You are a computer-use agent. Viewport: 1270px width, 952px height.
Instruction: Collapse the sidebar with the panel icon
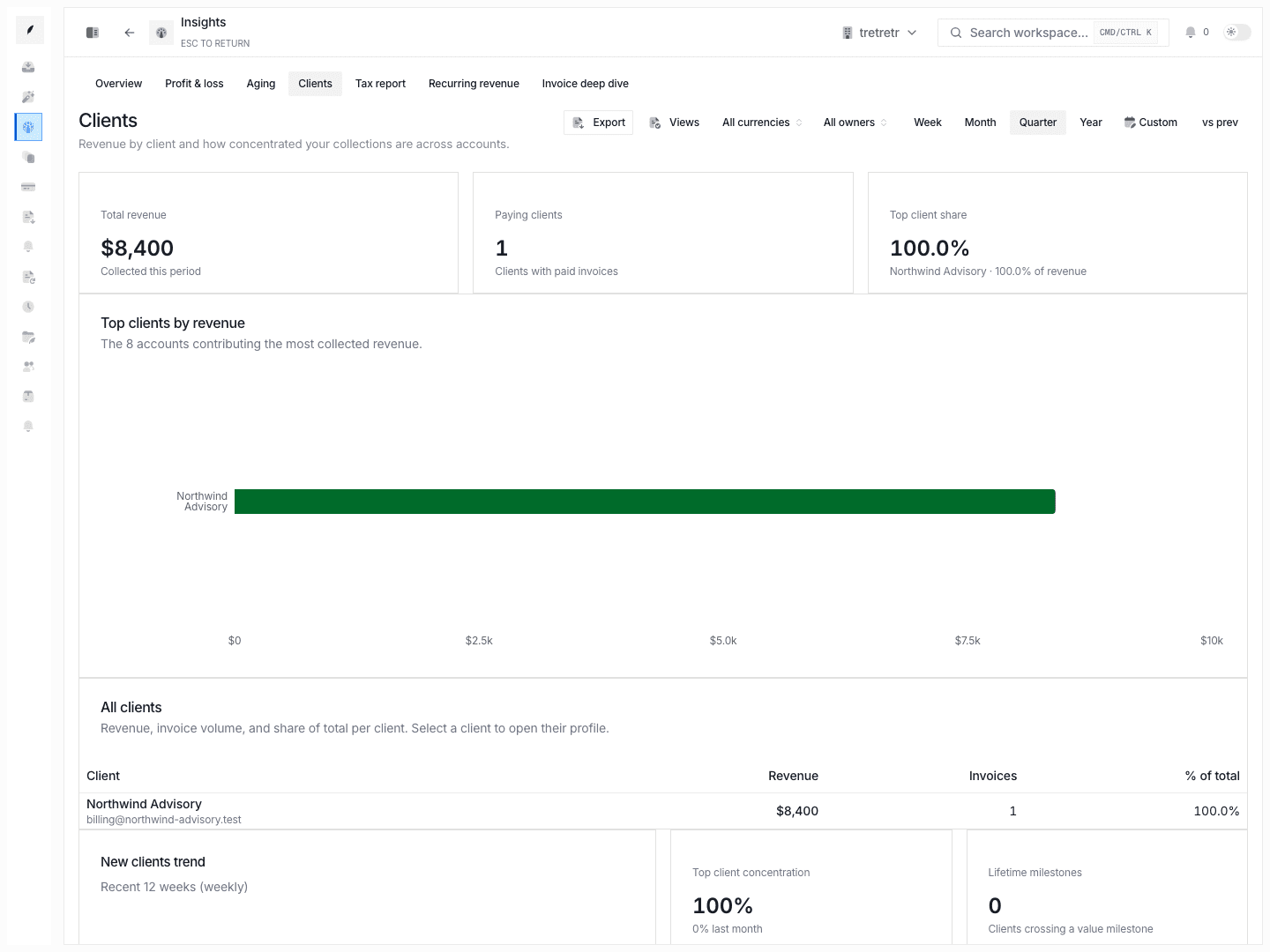pos(93,33)
